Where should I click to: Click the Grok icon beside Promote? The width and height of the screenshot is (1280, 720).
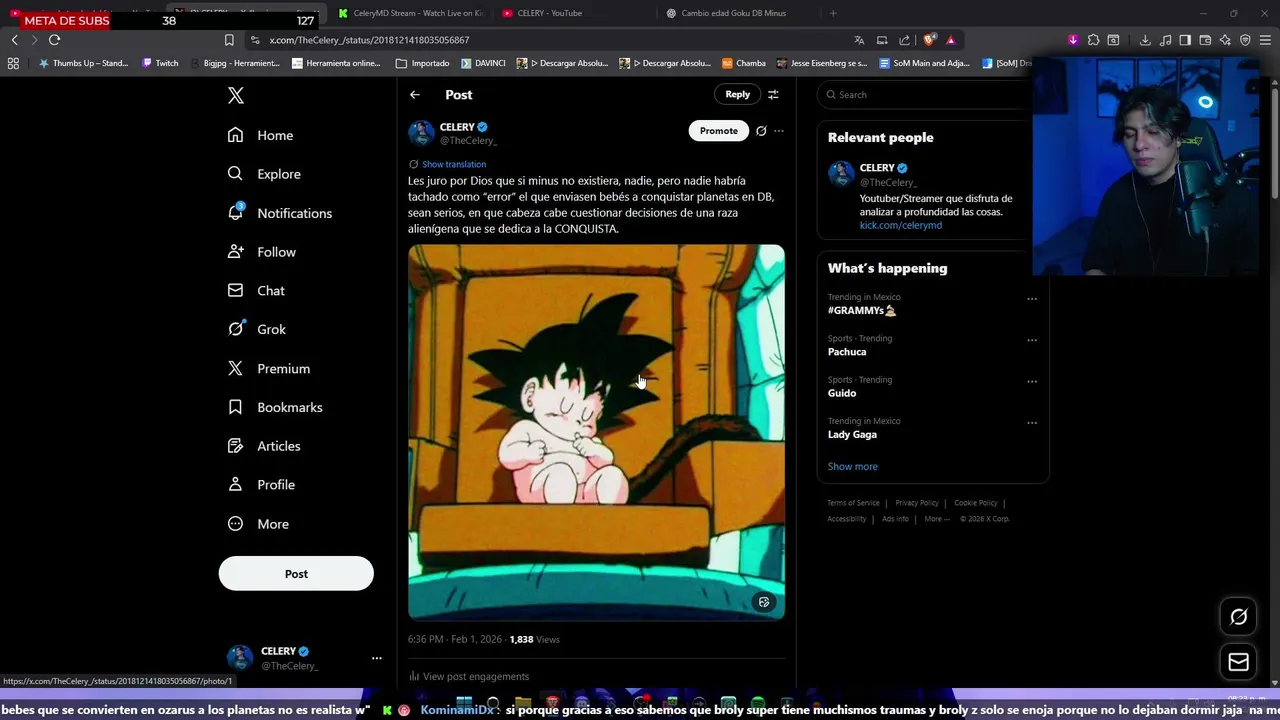[761, 131]
